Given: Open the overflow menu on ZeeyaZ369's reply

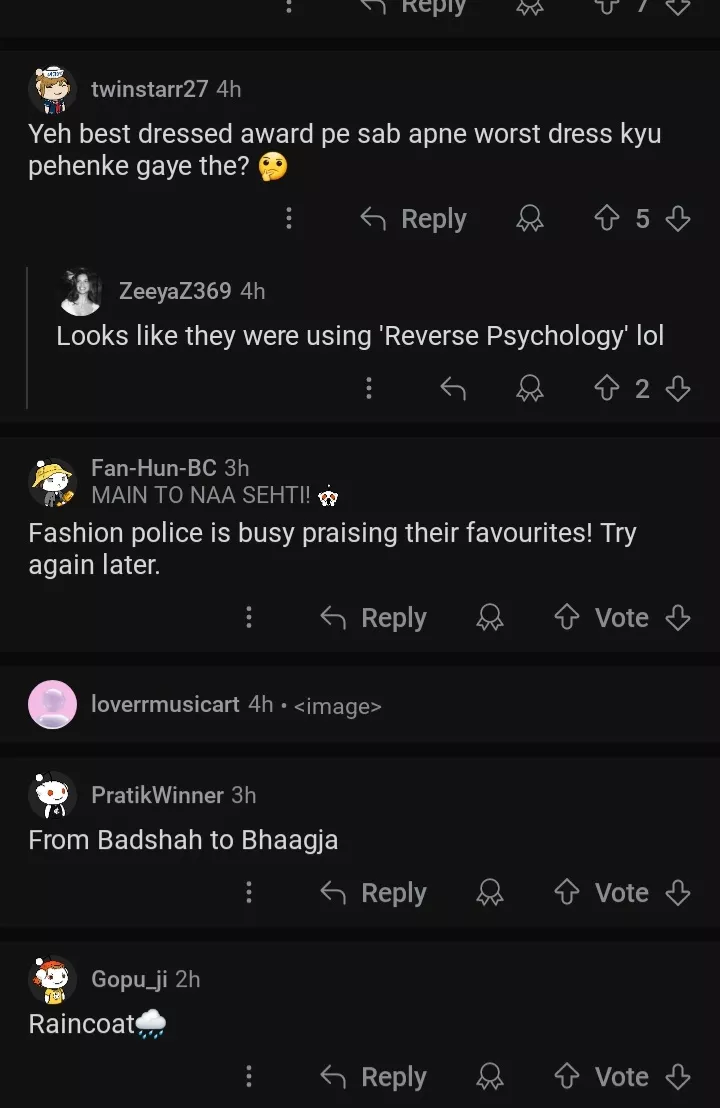Looking at the screenshot, I should pyautogui.click(x=368, y=388).
